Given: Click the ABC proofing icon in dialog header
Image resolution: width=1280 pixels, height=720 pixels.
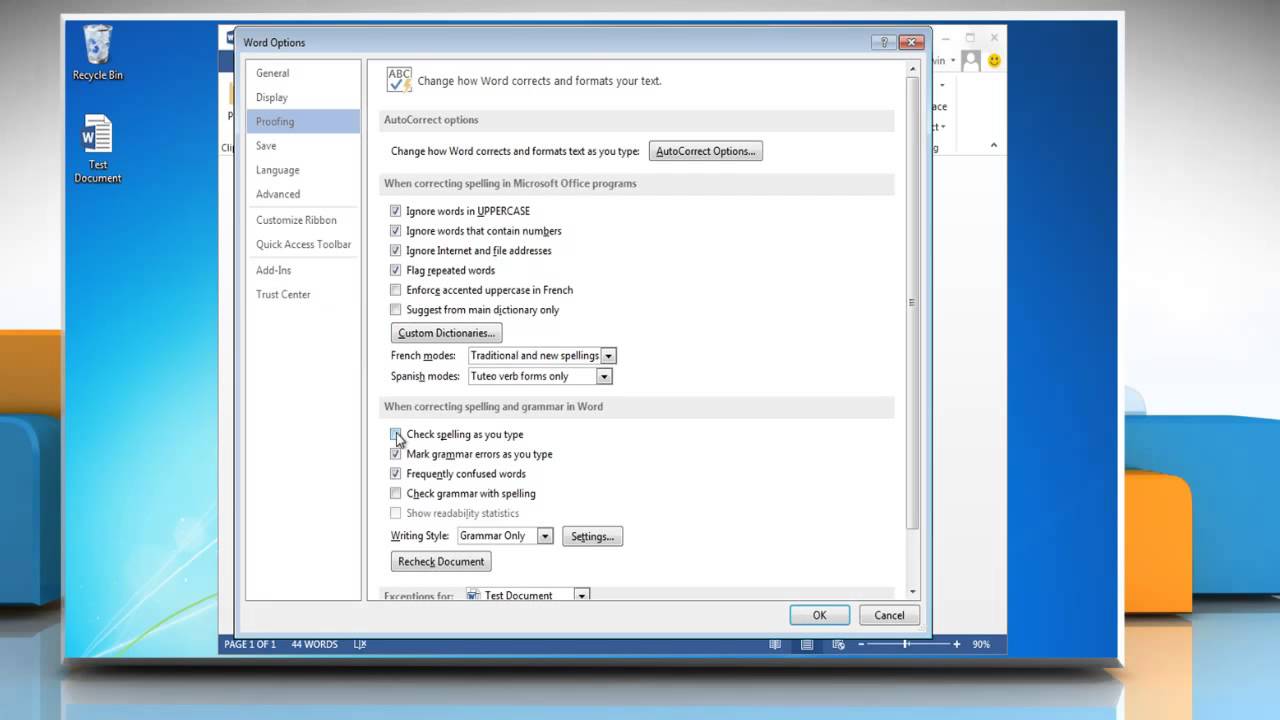Looking at the screenshot, I should [399, 80].
